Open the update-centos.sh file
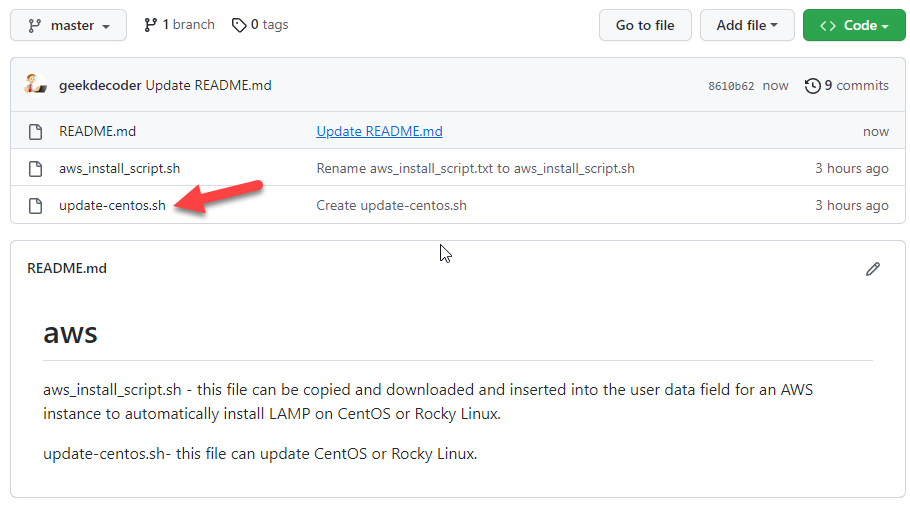 [x=112, y=205]
